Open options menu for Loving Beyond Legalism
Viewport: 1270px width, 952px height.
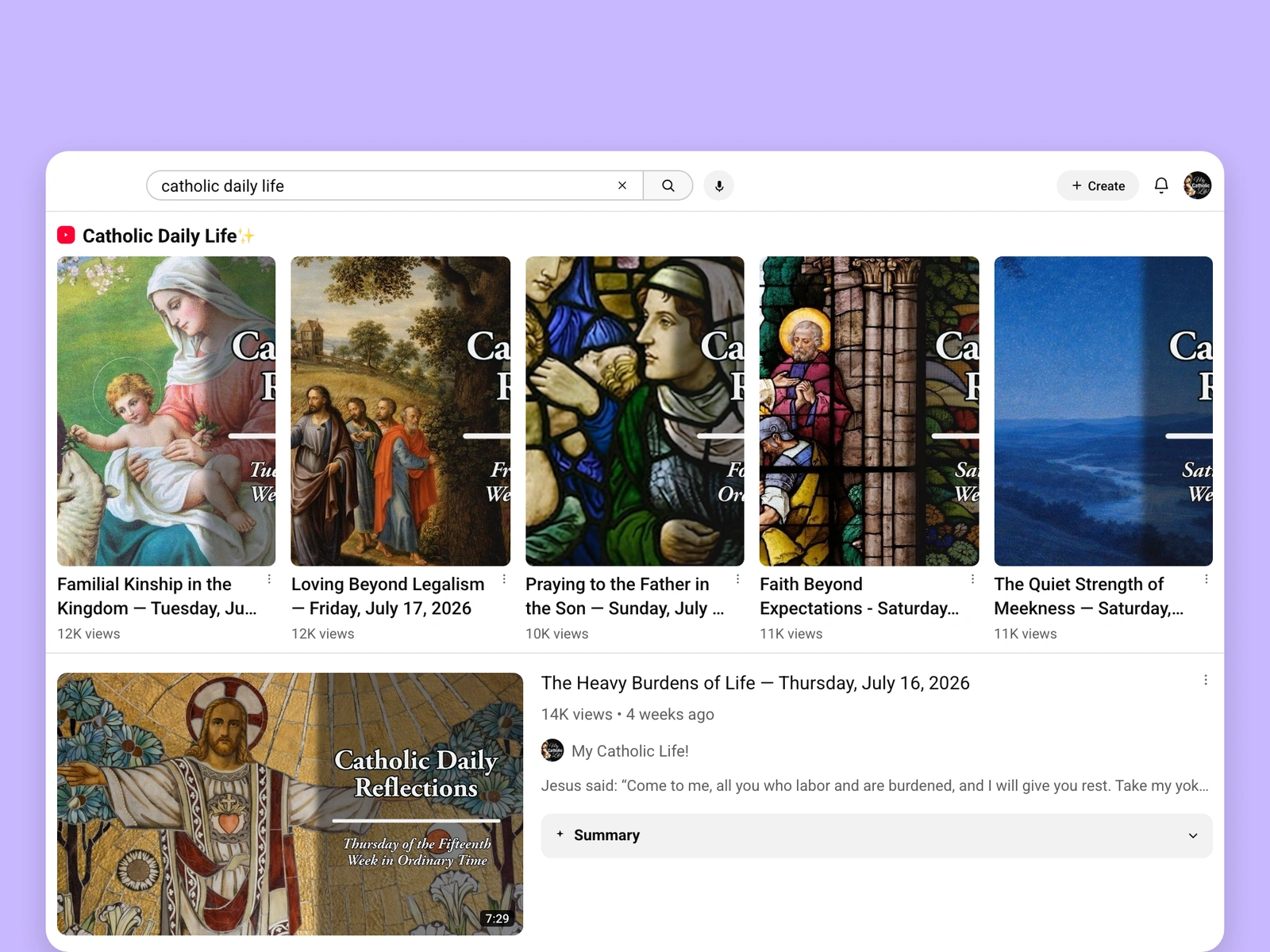pos(504,579)
